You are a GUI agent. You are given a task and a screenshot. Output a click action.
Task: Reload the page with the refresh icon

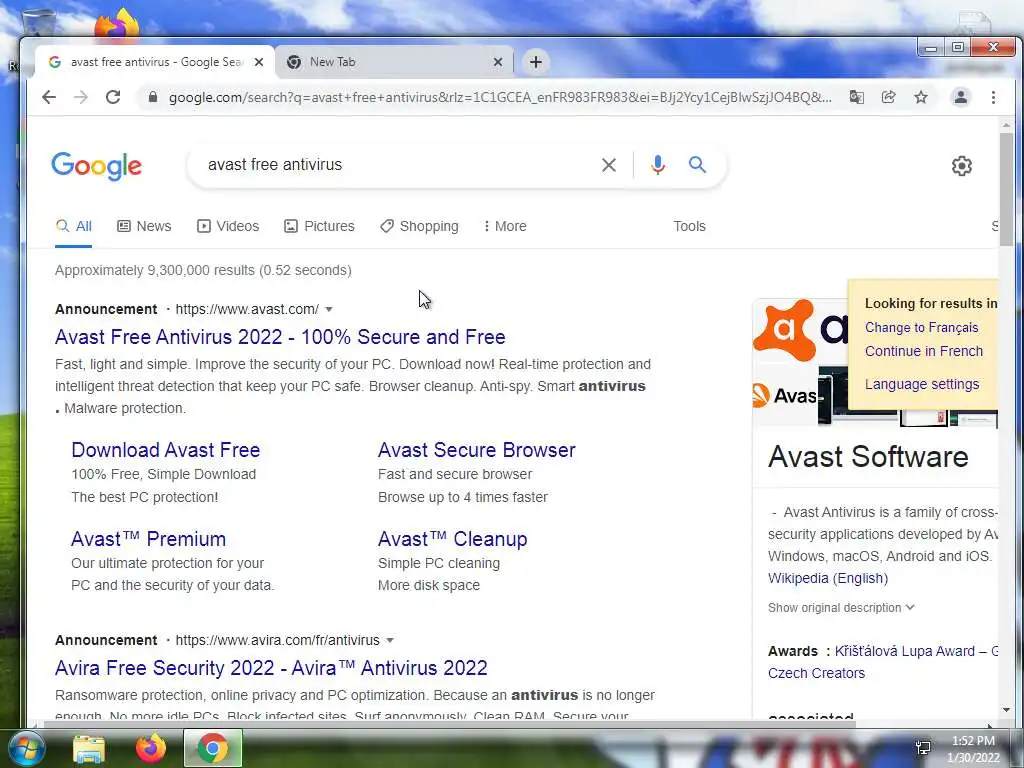pos(113,97)
